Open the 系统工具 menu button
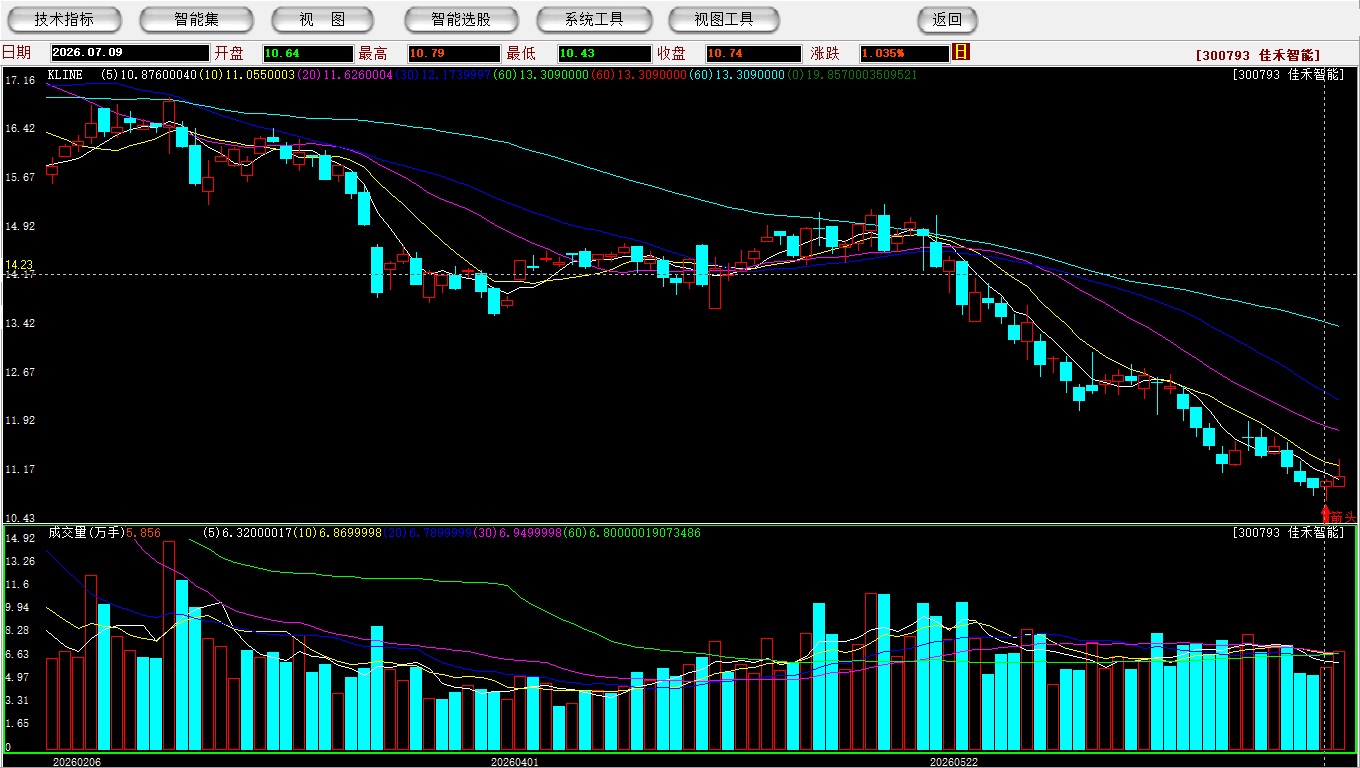 (594, 19)
